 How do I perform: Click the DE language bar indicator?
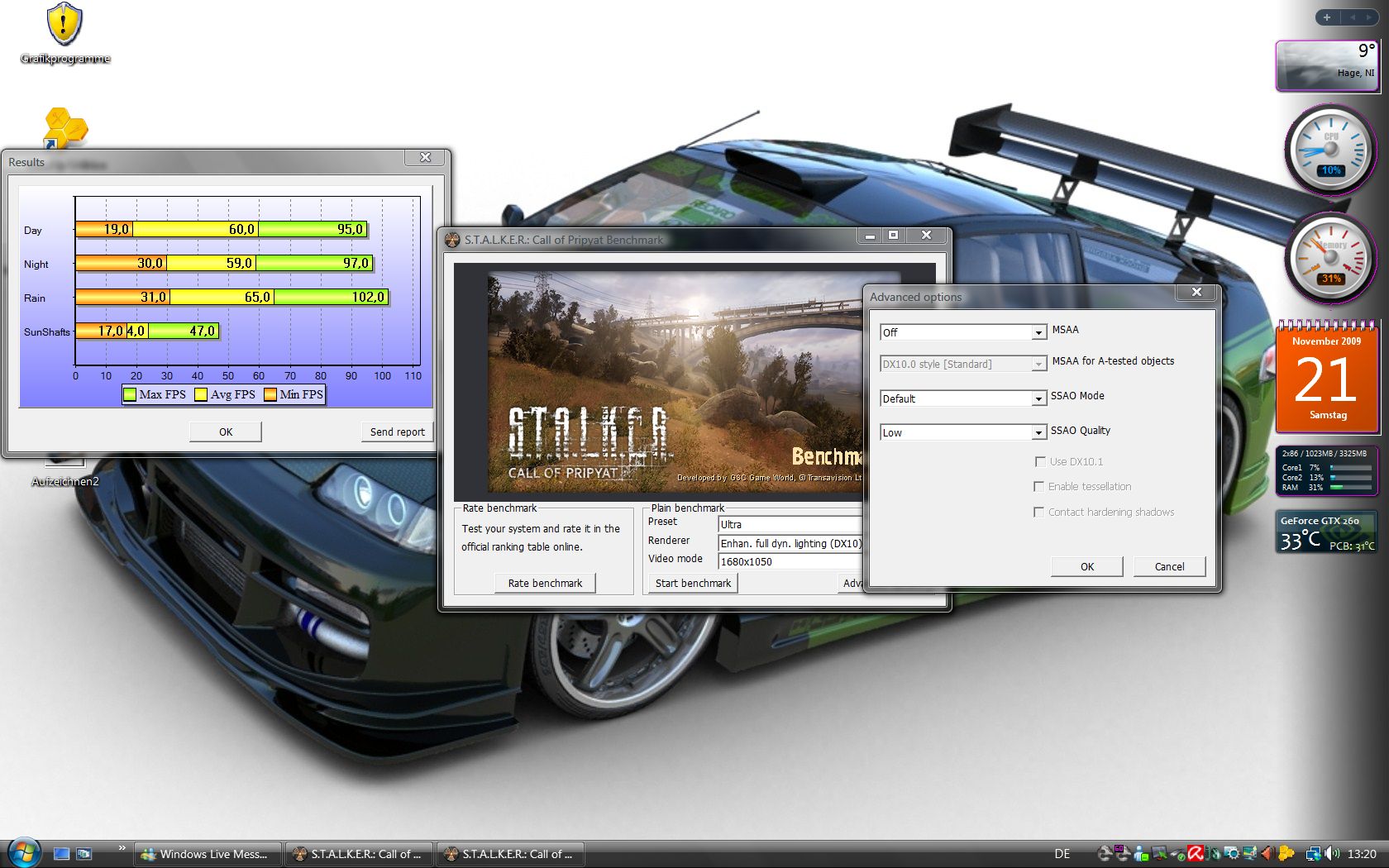pos(1062,854)
